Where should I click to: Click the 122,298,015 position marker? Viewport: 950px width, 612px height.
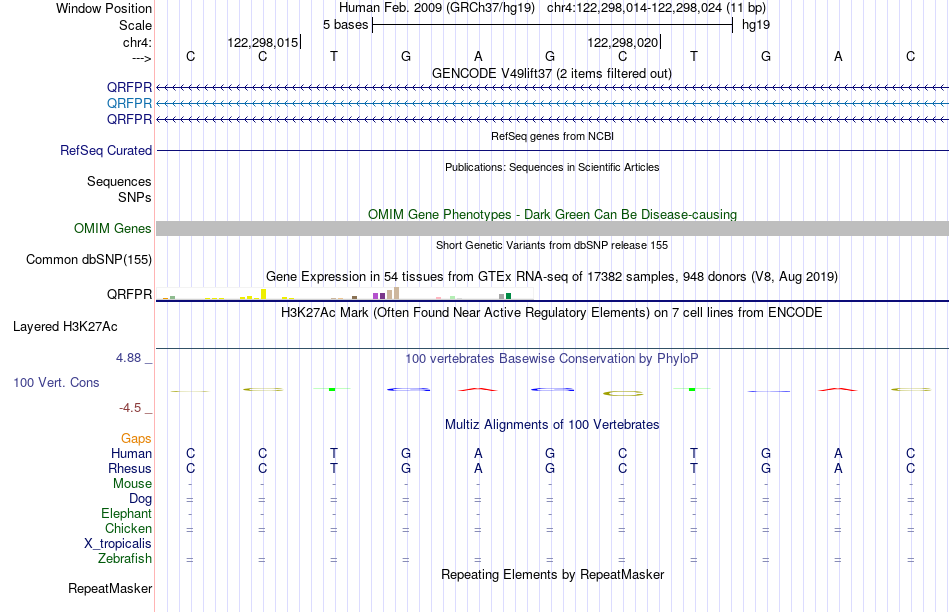pyautogui.click(x=263, y=42)
